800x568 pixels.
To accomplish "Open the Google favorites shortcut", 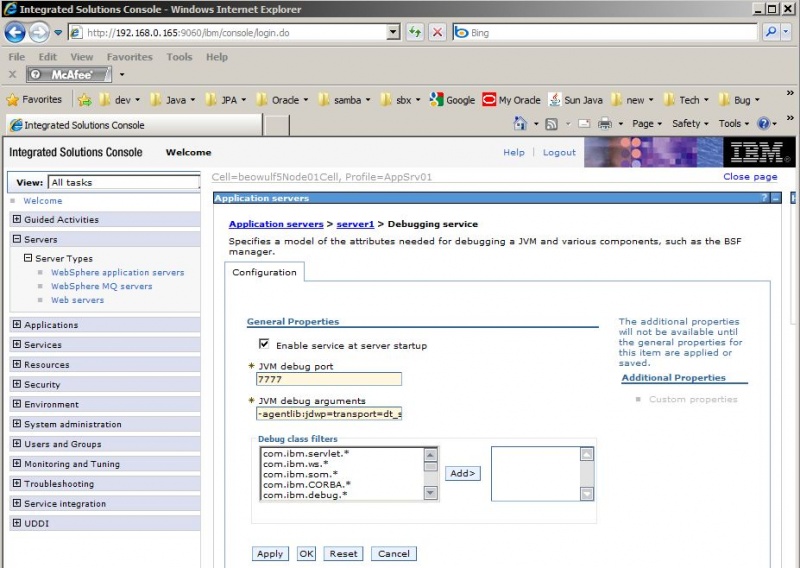I will coord(452,100).
